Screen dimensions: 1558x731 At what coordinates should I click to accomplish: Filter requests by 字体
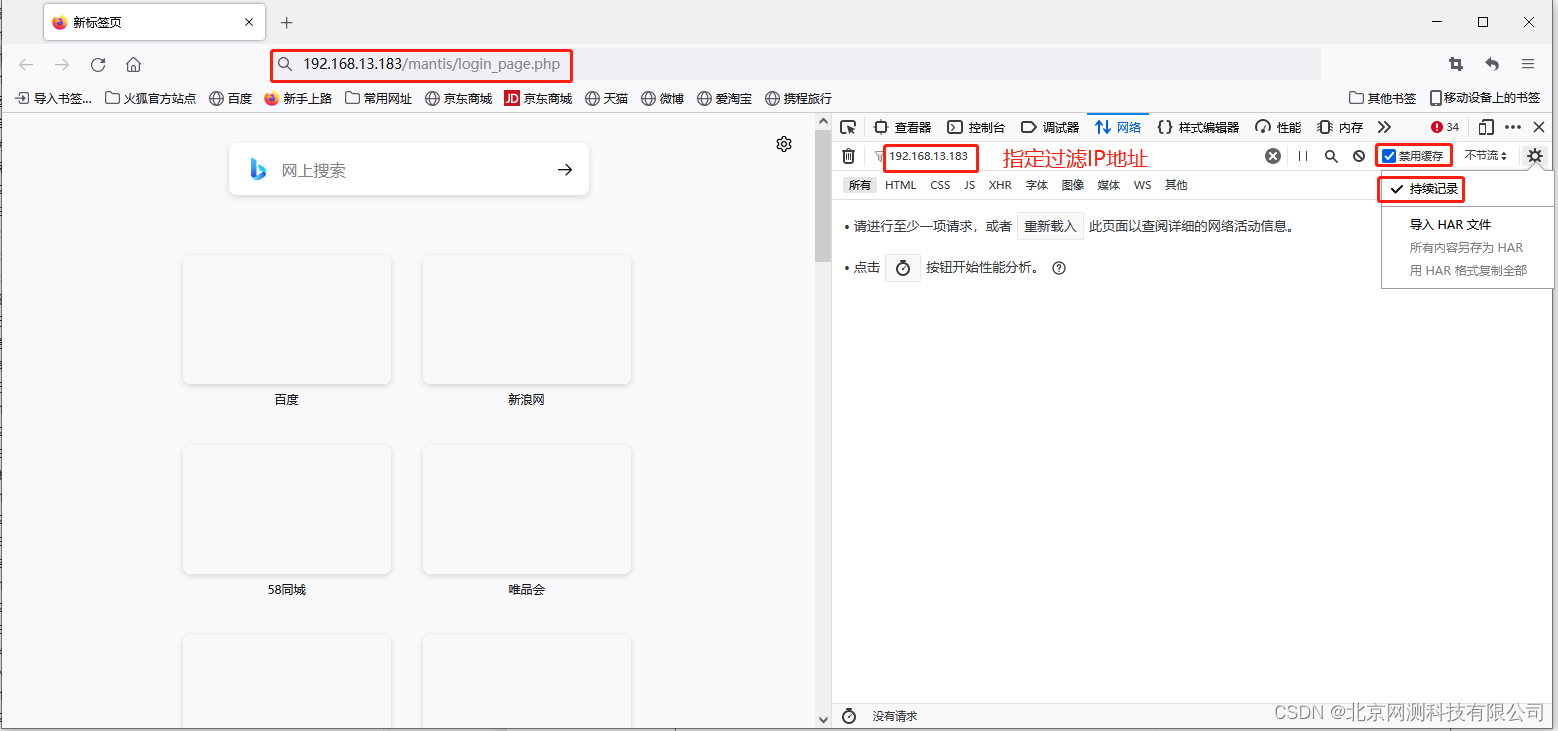[x=1037, y=185]
